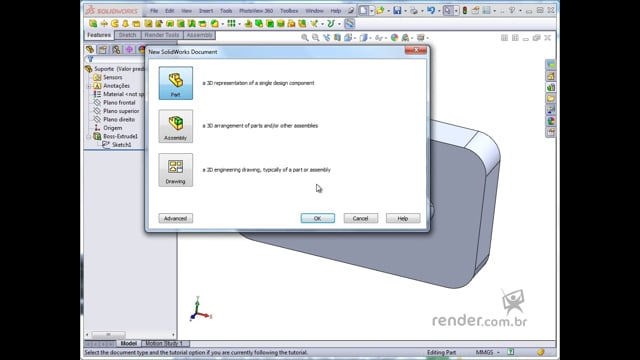Click the Apply Scene icon

(405, 38)
